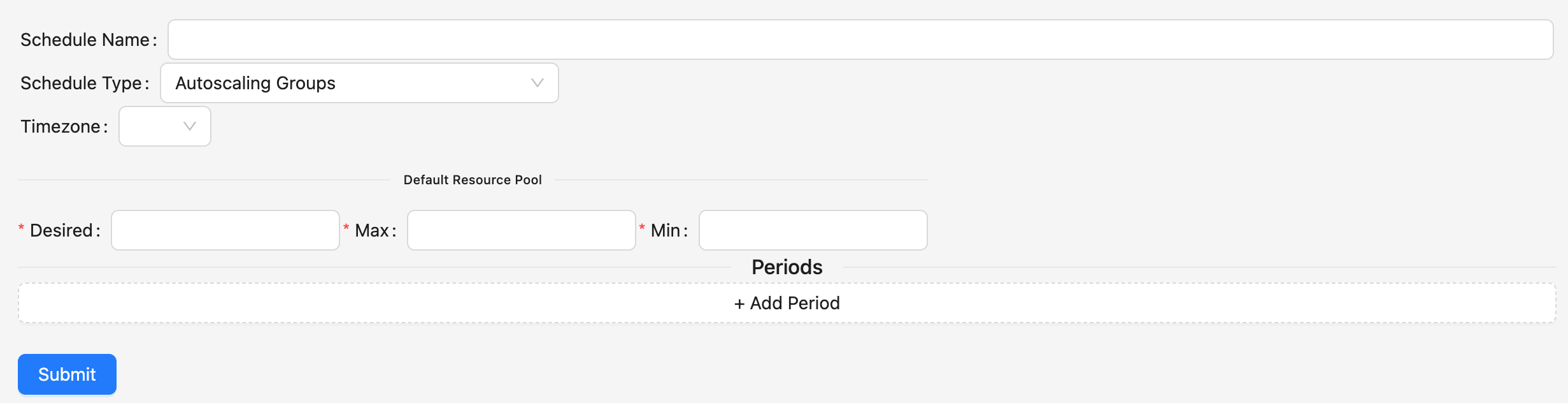The height and width of the screenshot is (403, 1568).
Task: Focus the Desired capacity input
Action: (x=225, y=230)
